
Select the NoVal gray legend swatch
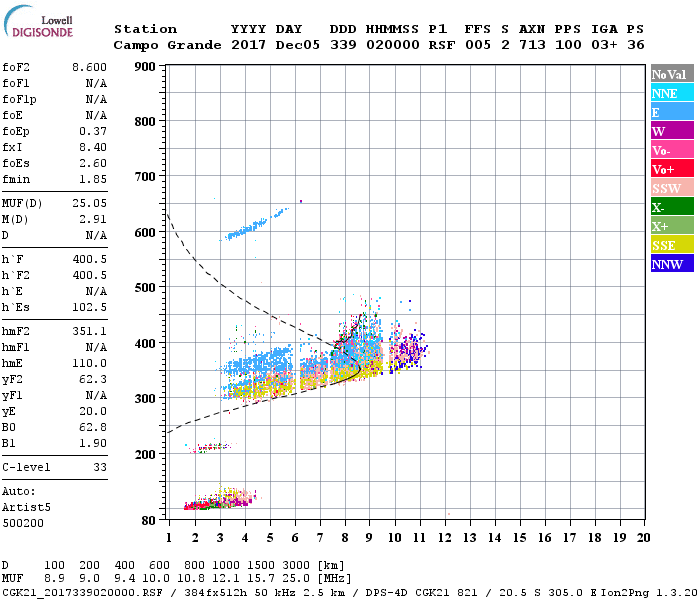pos(672,74)
